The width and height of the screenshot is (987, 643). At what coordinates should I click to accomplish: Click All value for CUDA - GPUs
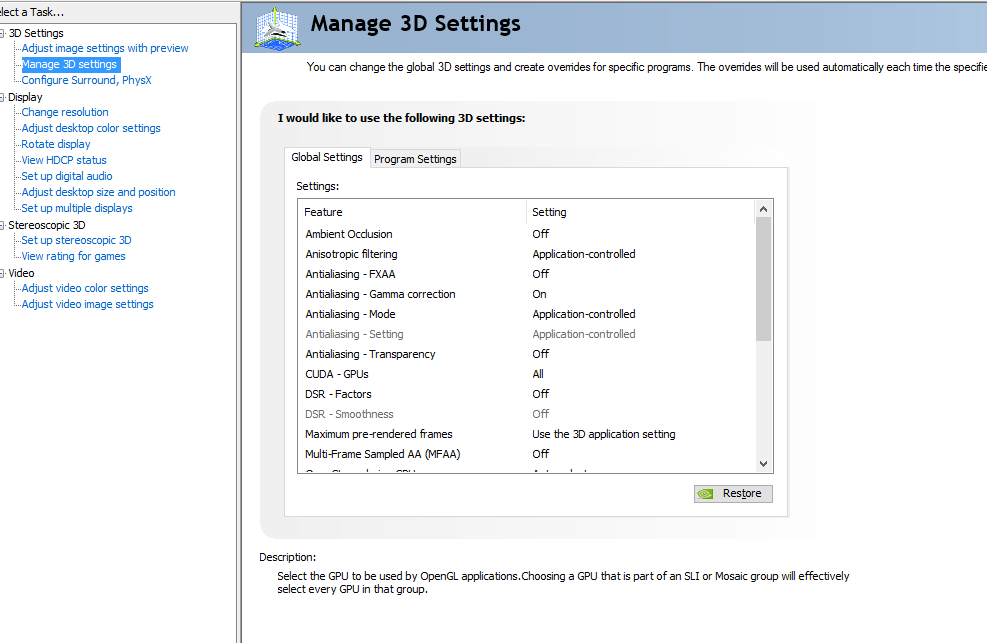(538, 374)
